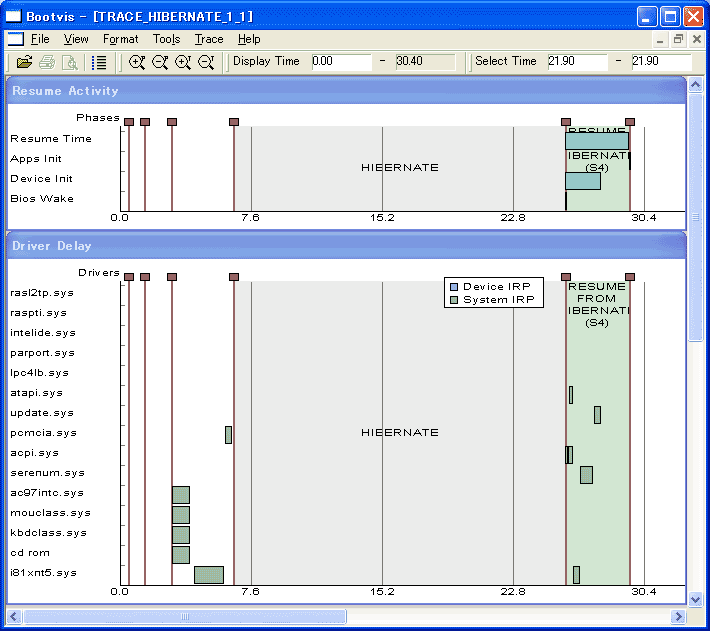Open the File menu
The height and width of the screenshot is (631, 710).
pyautogui.click(x=40, y=39)
